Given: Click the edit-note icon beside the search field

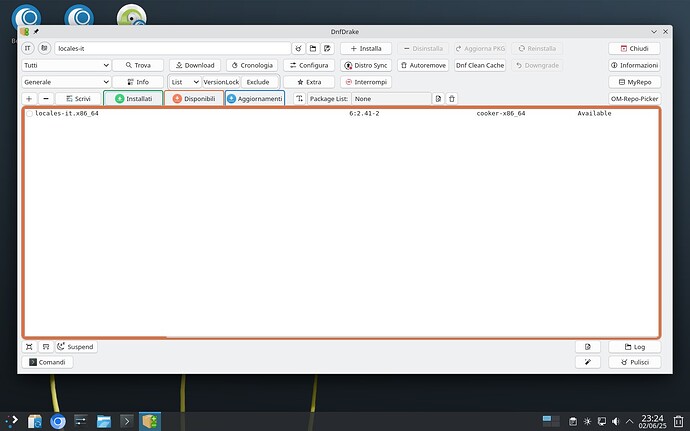Looking at the screenshot, I should [x=327, y=48].
